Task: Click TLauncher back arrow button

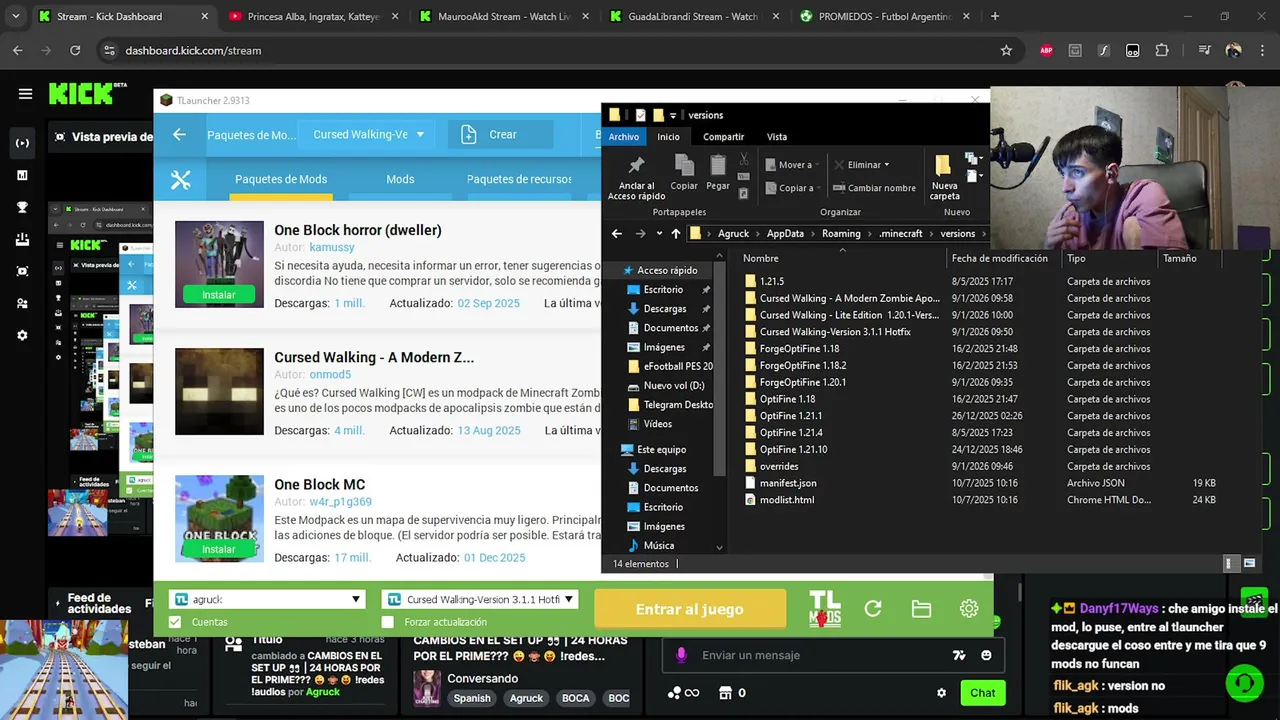Action: (x=179, y=135)
